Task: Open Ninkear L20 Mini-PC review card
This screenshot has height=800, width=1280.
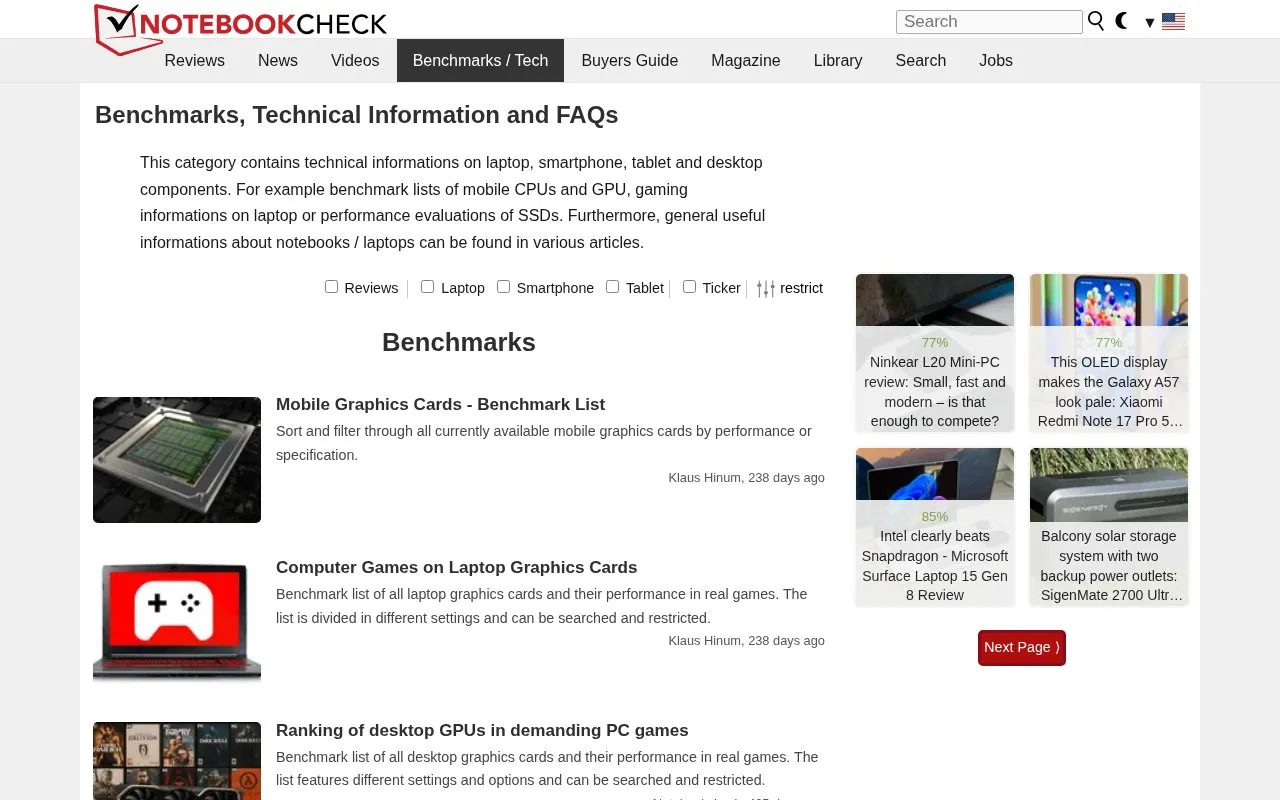Action: 935,352
